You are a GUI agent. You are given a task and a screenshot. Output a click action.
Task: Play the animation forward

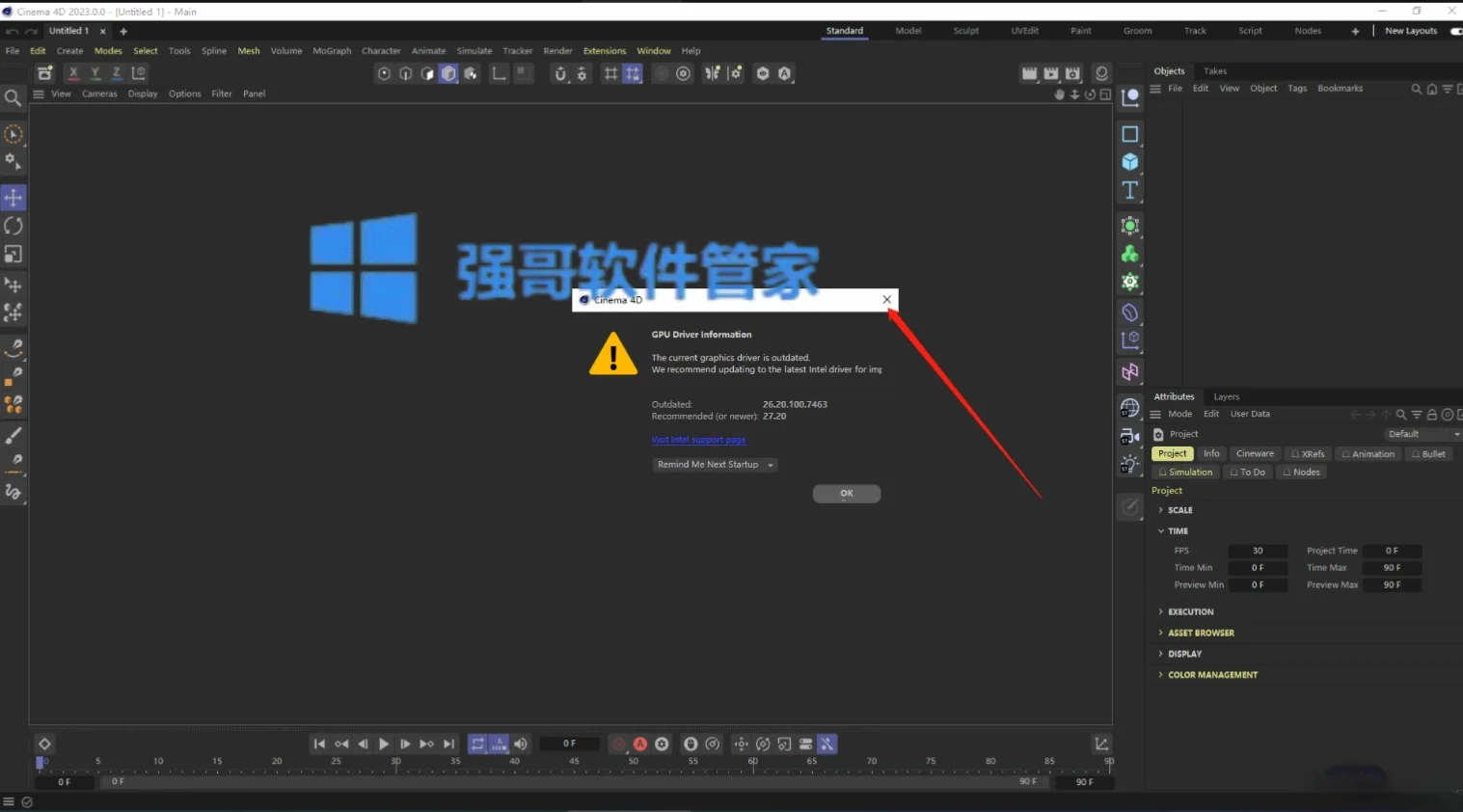(x=384, y=744)
